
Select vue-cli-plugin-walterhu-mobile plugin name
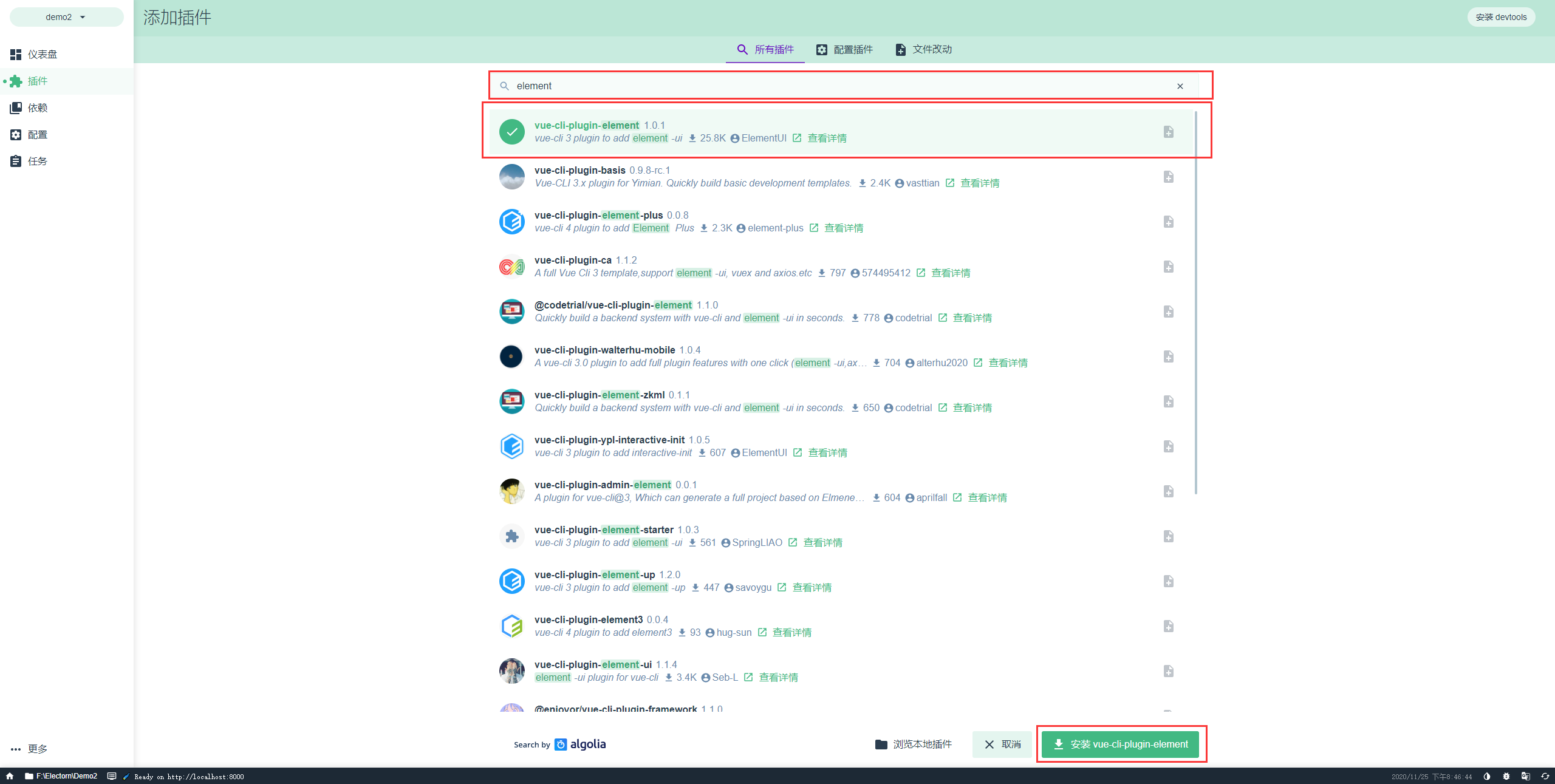point(604,350)
